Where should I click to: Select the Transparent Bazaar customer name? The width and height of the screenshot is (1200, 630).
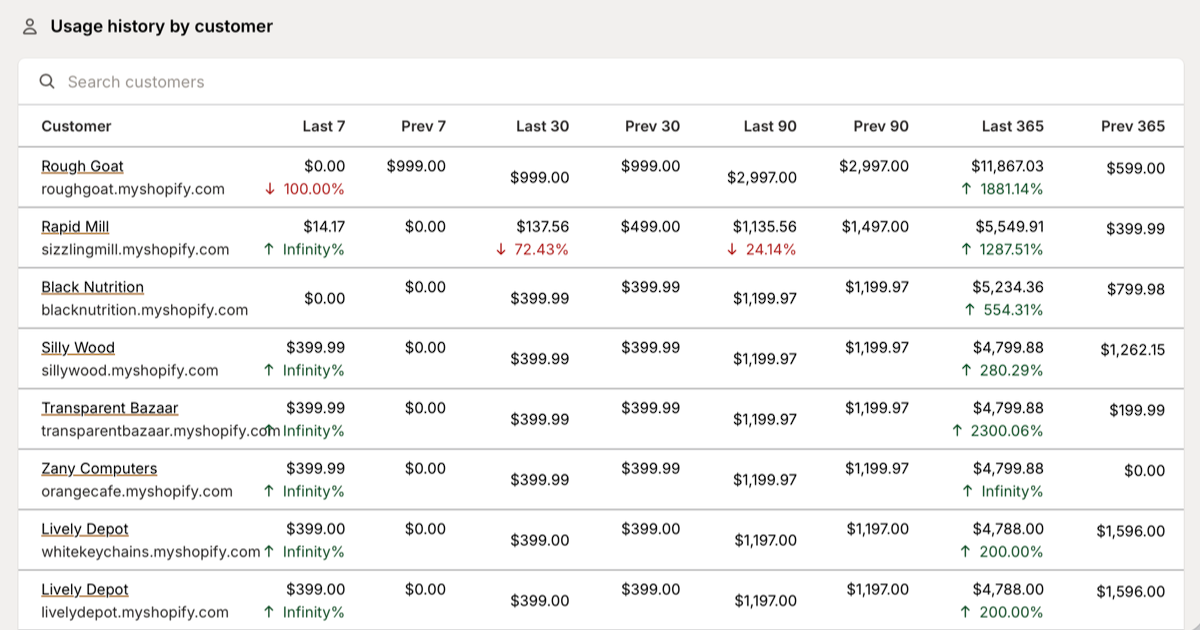[110, 408]
